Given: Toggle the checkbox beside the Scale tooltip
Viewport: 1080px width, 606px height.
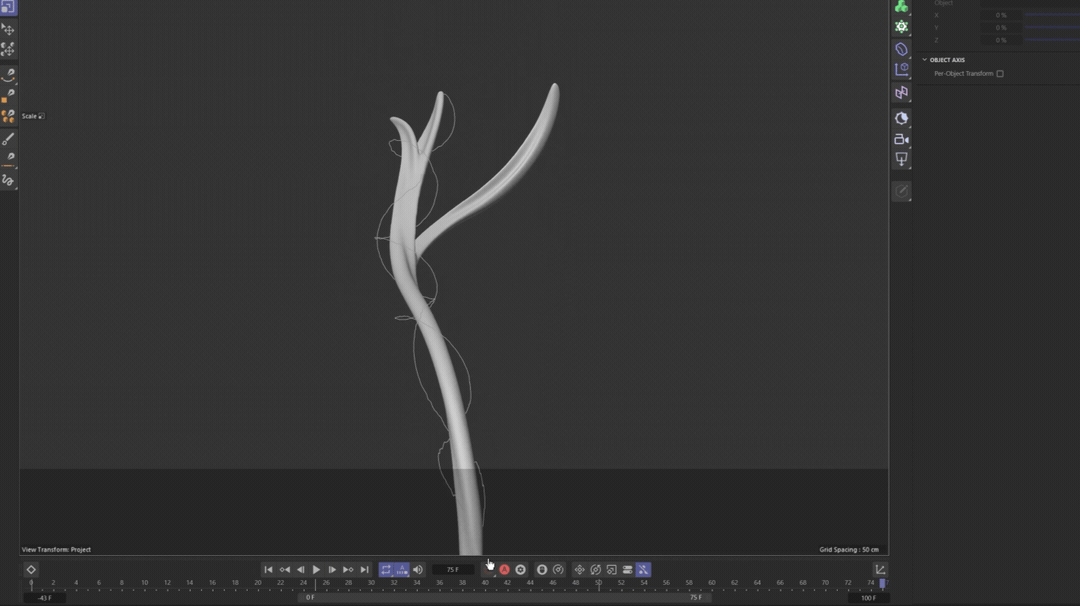Looking at the screenshot, I should point(41,116).
